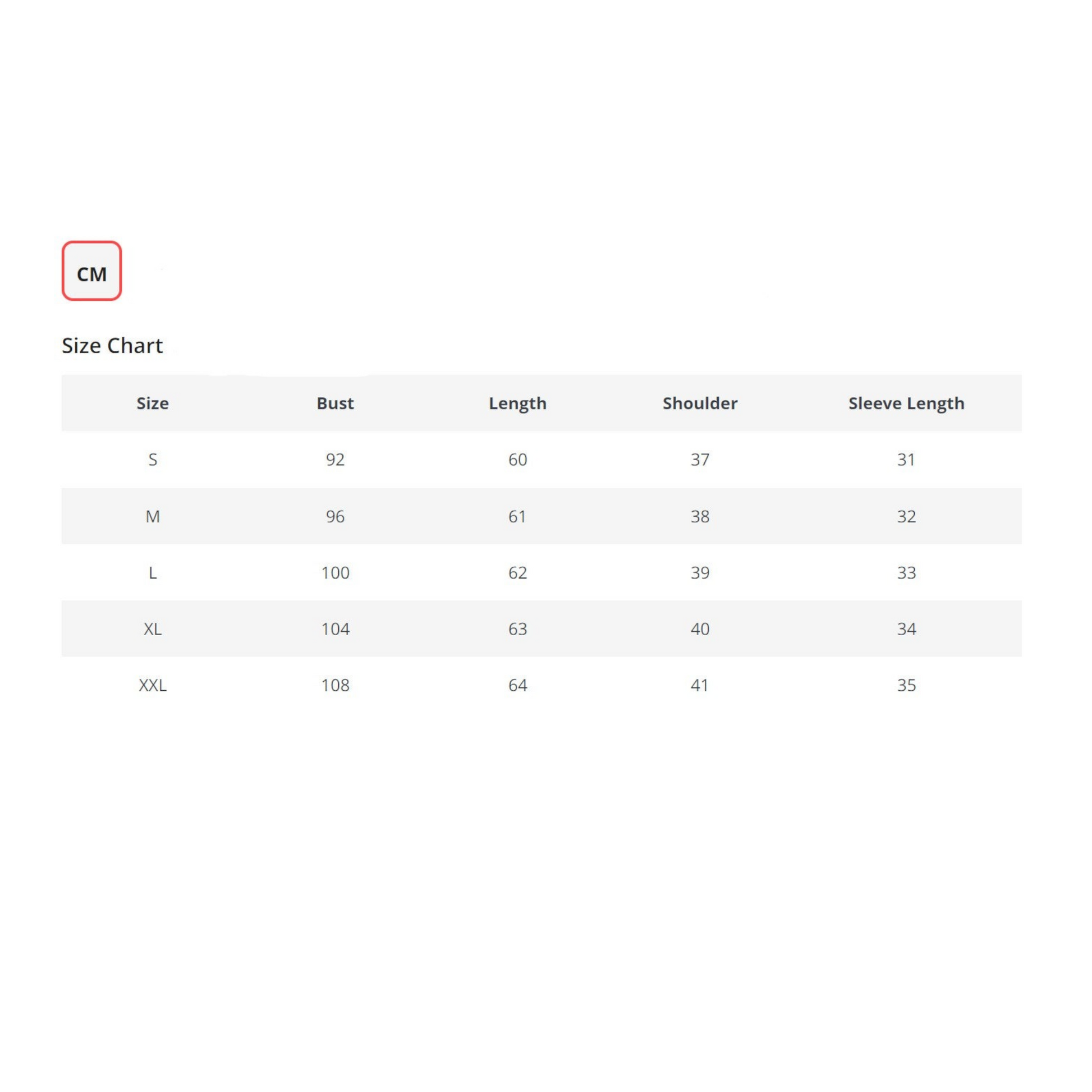Image resolution: width=1092 pixels, height=1092 pixels.
Task: Click the shoulder value 37 cell
Action: (x=700, y=460)
